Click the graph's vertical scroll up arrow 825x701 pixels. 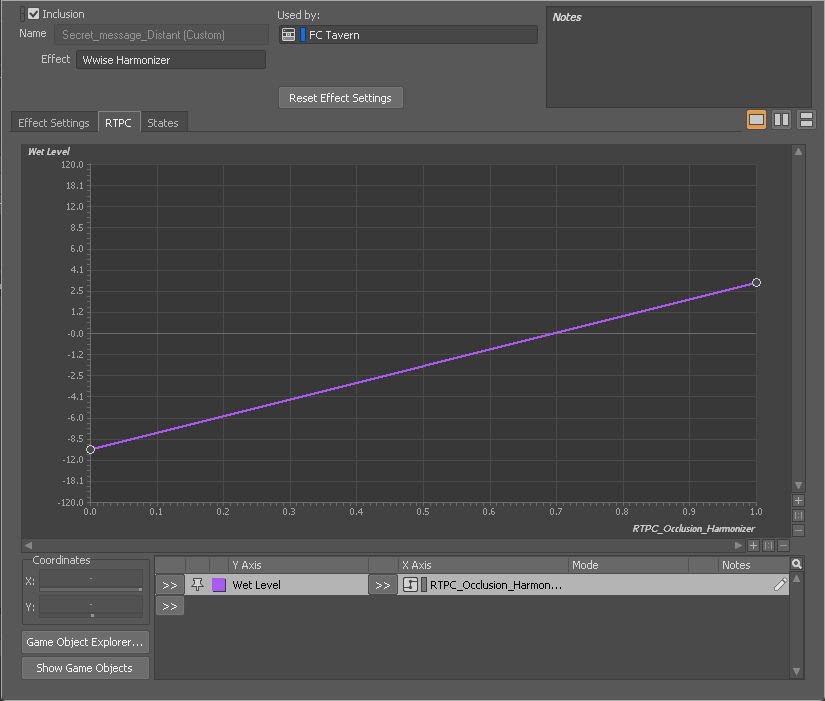tap(798, 152)
